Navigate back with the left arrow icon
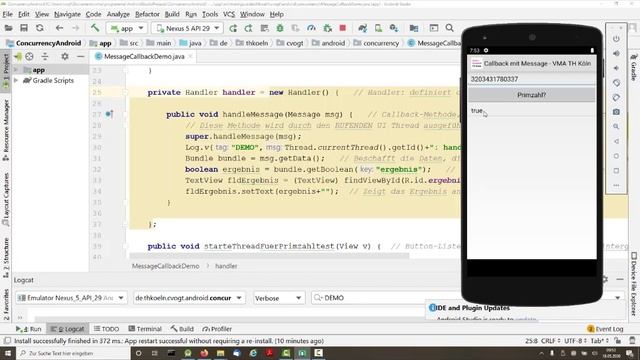Viewport: 640px width, 360px height. pos(60,28)
